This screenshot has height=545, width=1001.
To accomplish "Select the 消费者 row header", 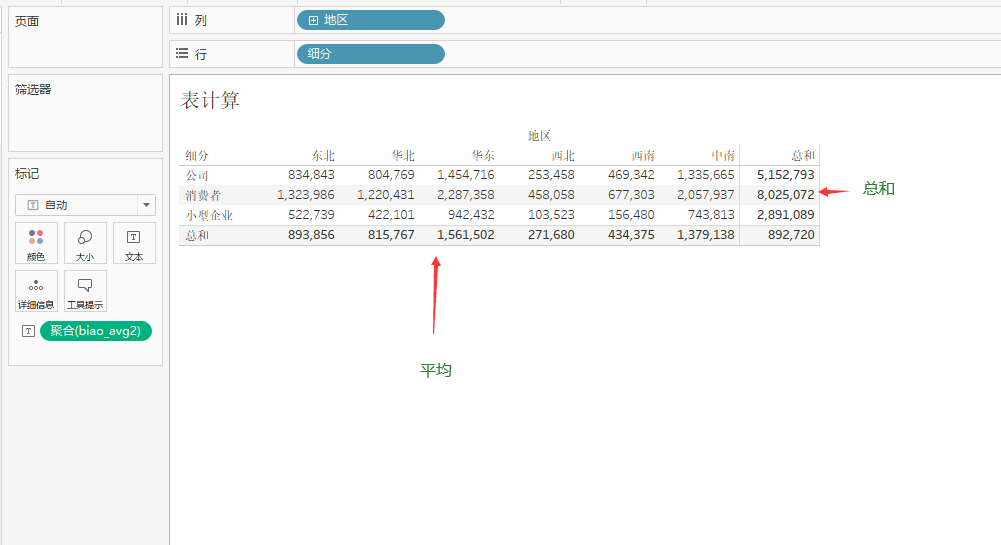I will click(x=203, y=195).
